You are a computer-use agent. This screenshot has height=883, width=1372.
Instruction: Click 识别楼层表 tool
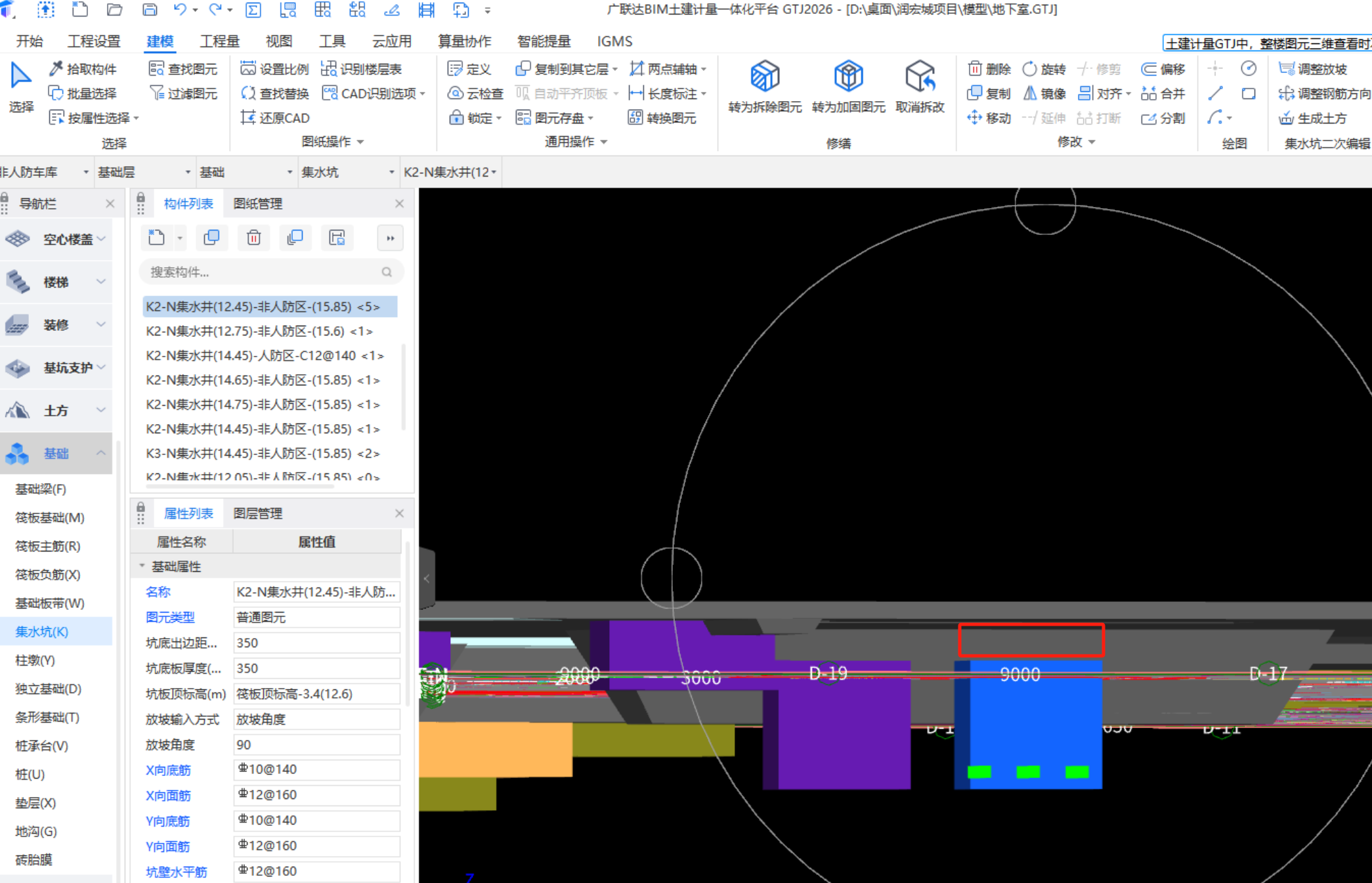point(362,69)
